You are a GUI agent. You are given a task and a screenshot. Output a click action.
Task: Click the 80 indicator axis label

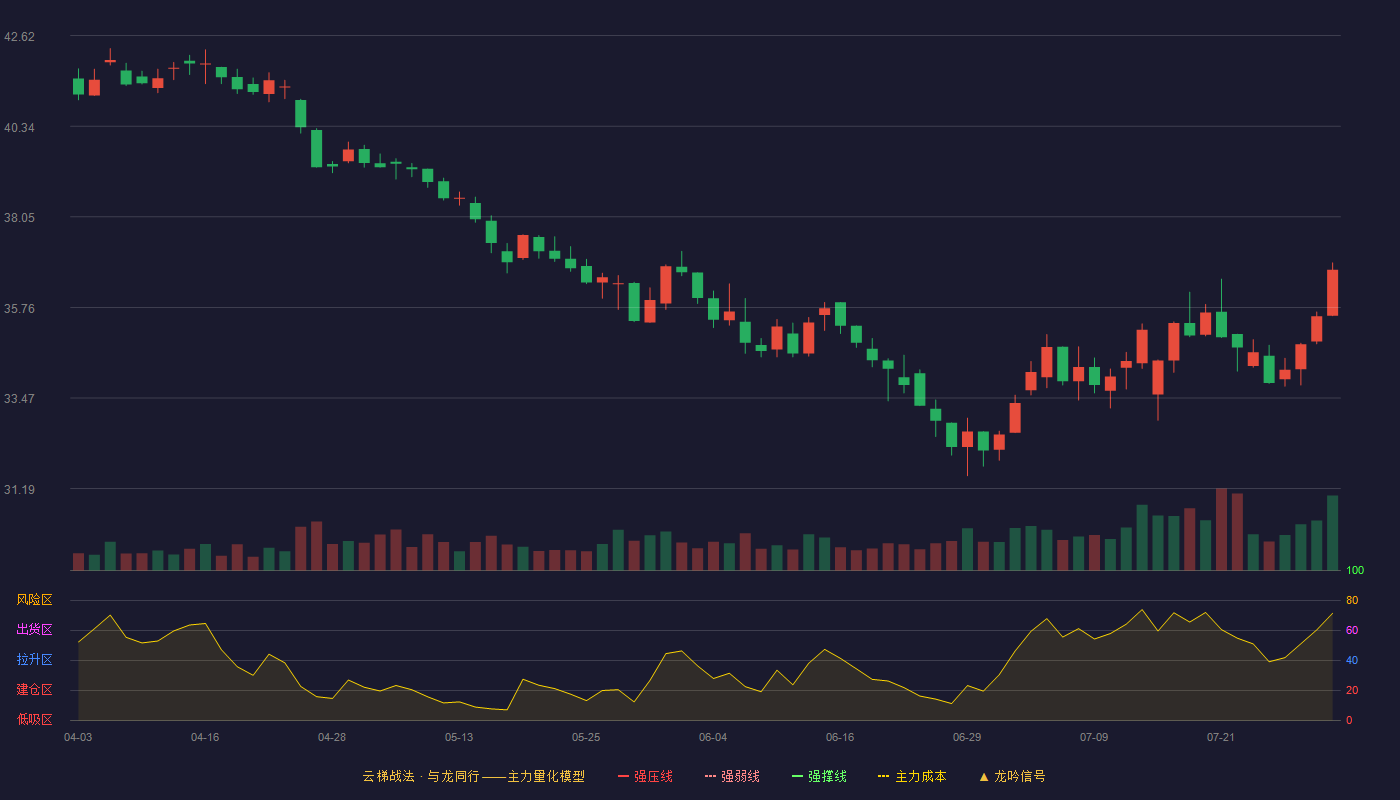(1352, 600)
